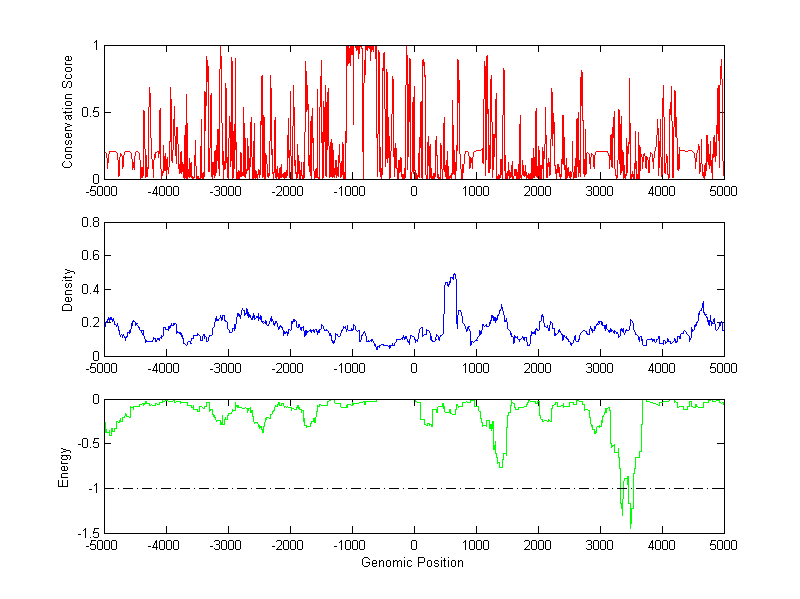Click the Conservation Score y-axis label
The height and width of the screenshot is (599, 800).
coord(68,112)
